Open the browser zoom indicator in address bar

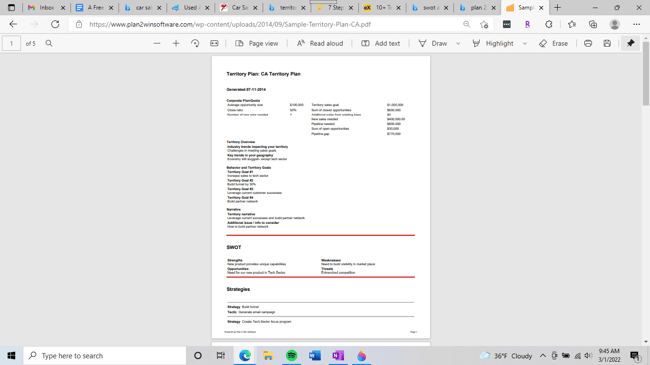(467, 24)
